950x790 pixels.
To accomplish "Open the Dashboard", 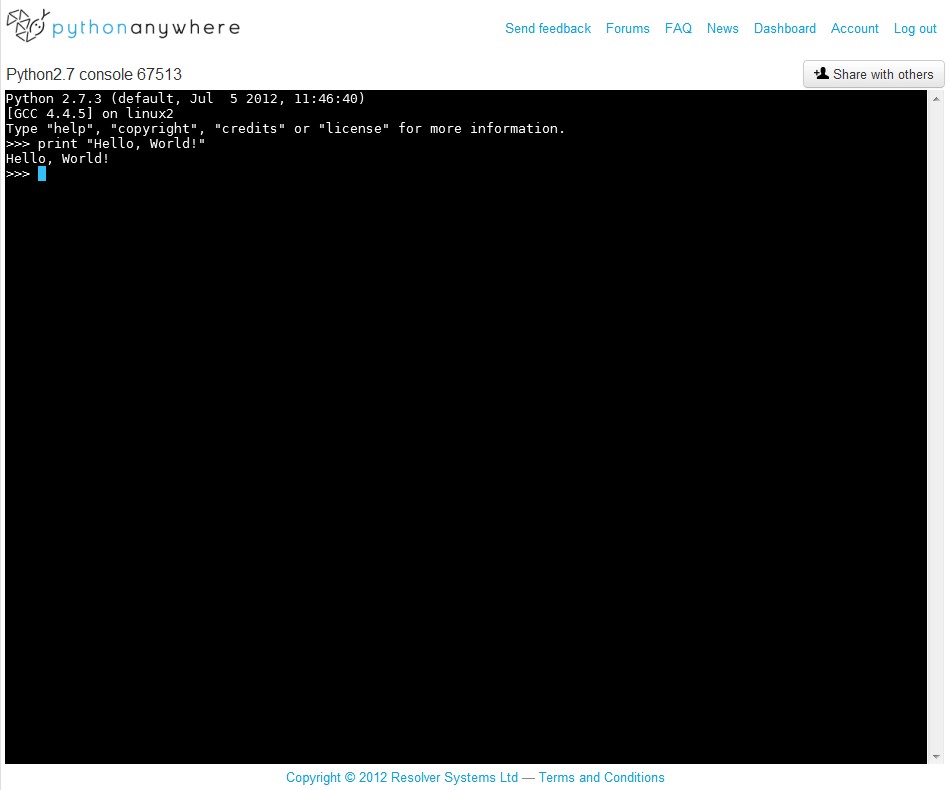I will pyautogui.click(x=785, y=29).
